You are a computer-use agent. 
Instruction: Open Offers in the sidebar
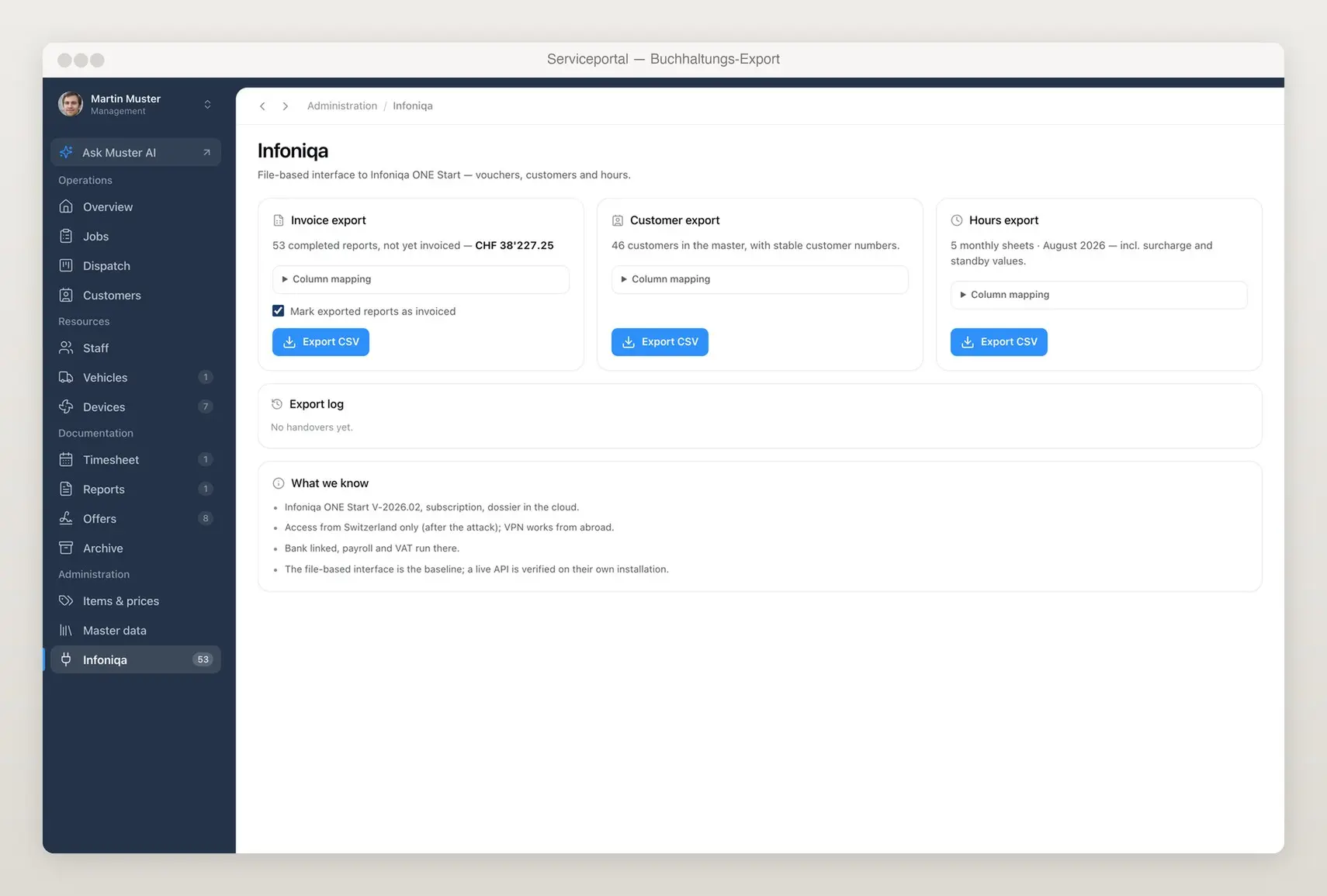click(136, 518)
